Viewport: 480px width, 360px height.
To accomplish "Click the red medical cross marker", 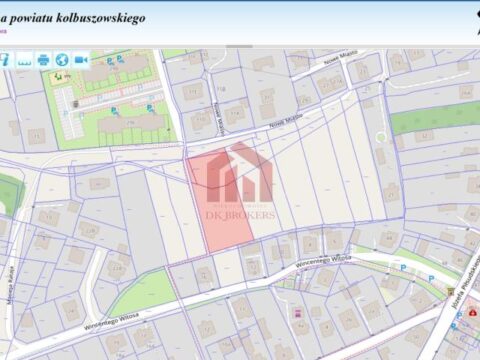I will (x=472, y=312).
